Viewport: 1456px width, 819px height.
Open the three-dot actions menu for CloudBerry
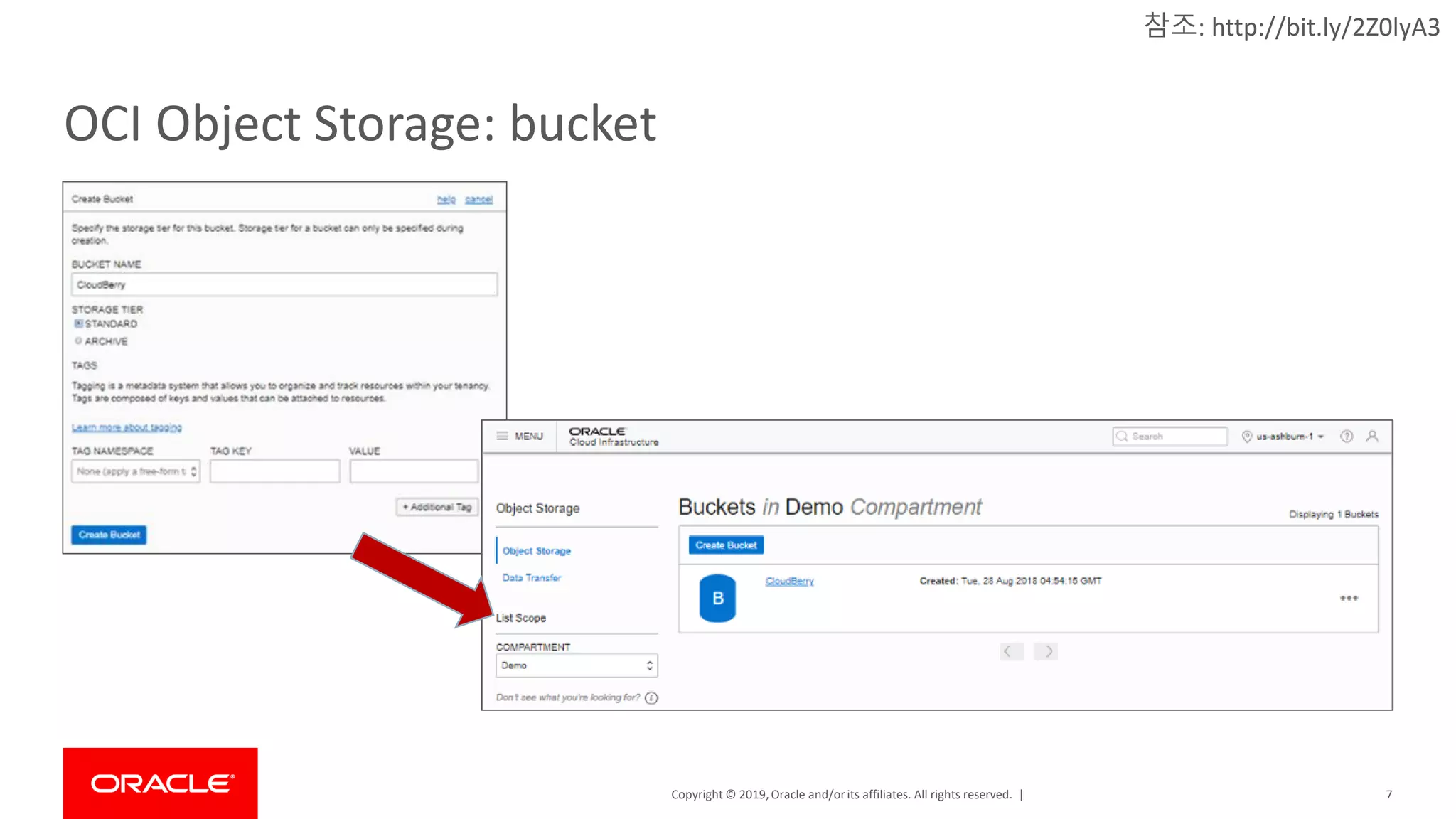click(1349, 598)
